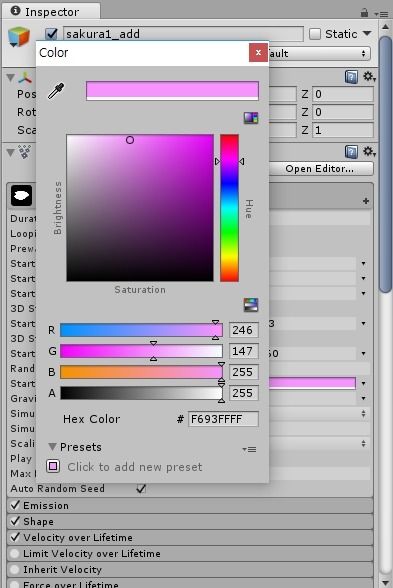Open the Start Color mode dropdown arrow
Screen dimensions: 393x588
coord(363,384)
